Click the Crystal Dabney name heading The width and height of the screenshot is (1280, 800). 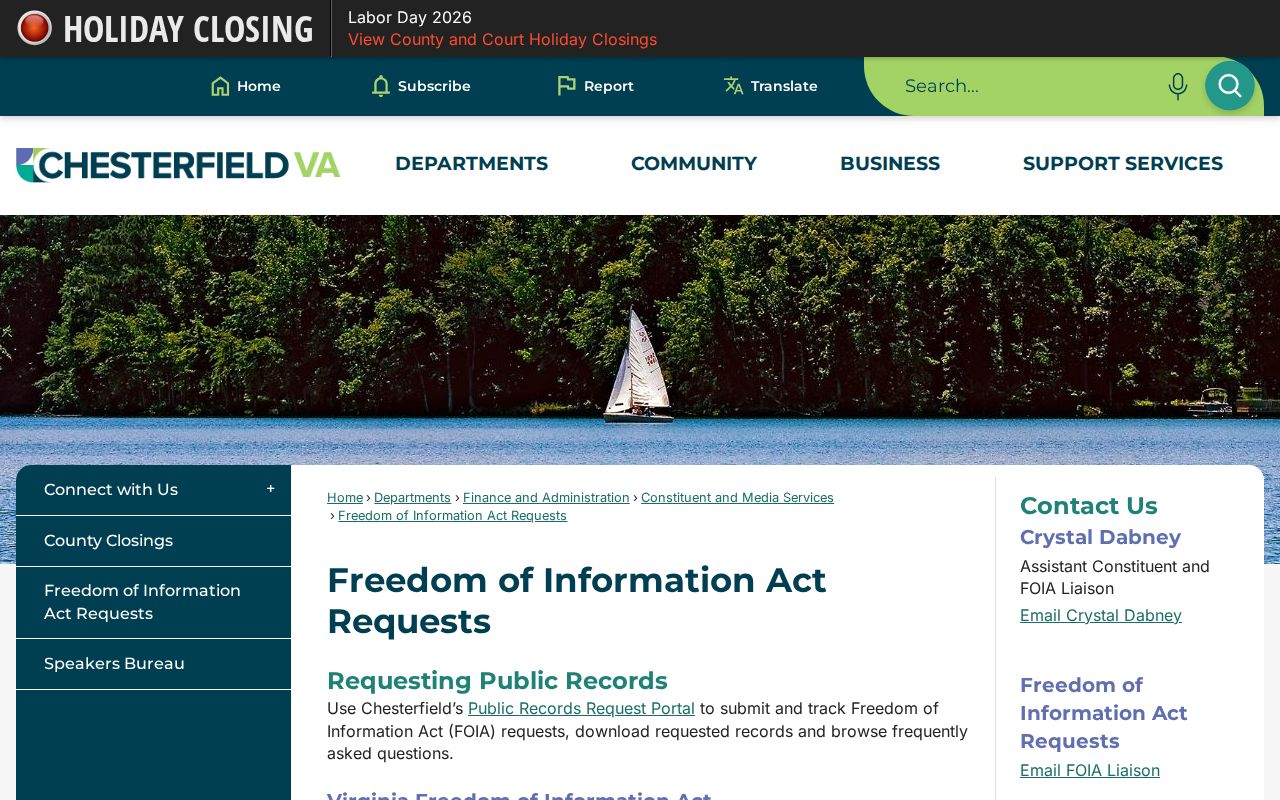(x=1100, y=537)
